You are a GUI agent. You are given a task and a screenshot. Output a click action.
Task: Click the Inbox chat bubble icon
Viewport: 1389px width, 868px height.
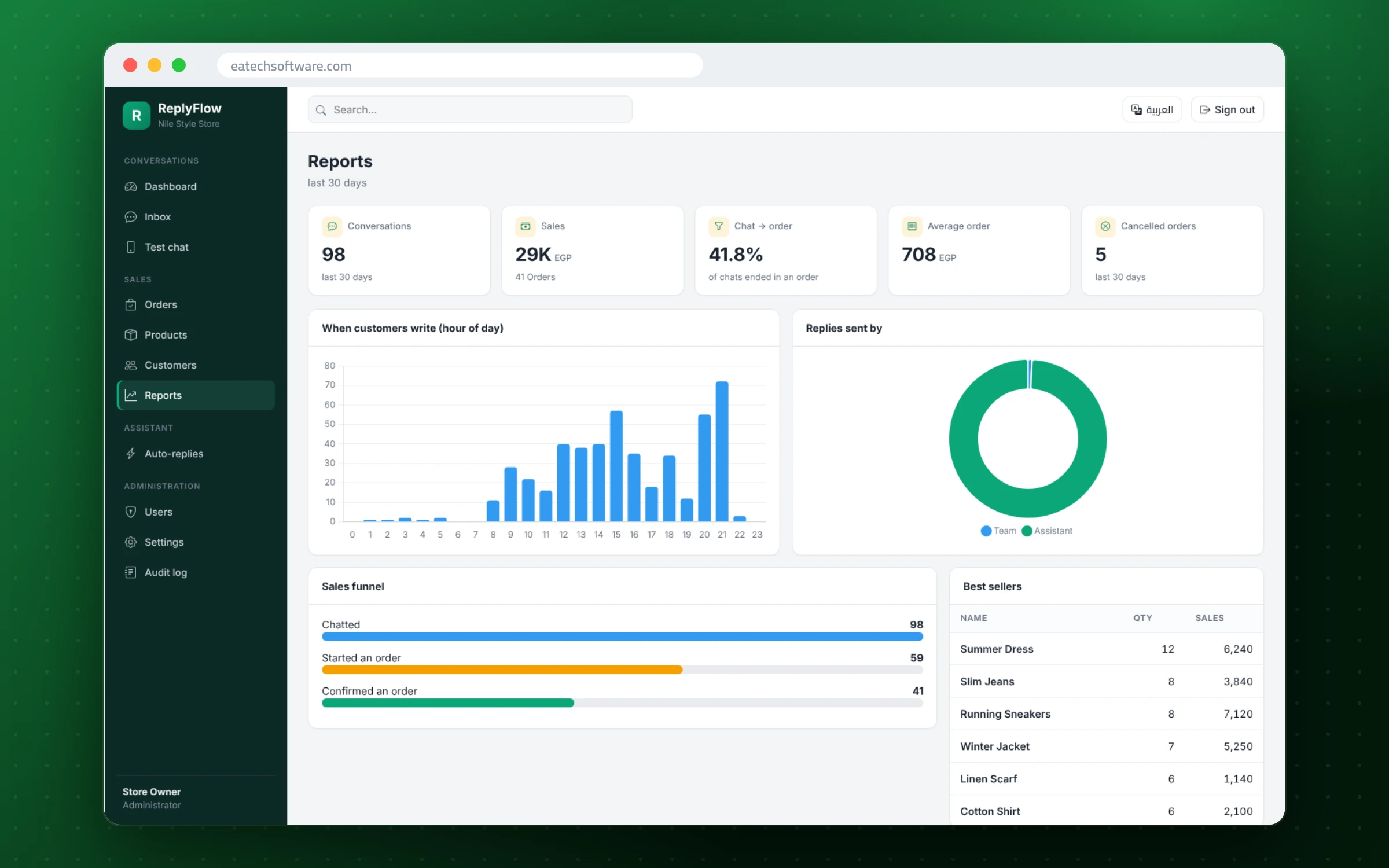pyautogui.click(x=131, y=216)
